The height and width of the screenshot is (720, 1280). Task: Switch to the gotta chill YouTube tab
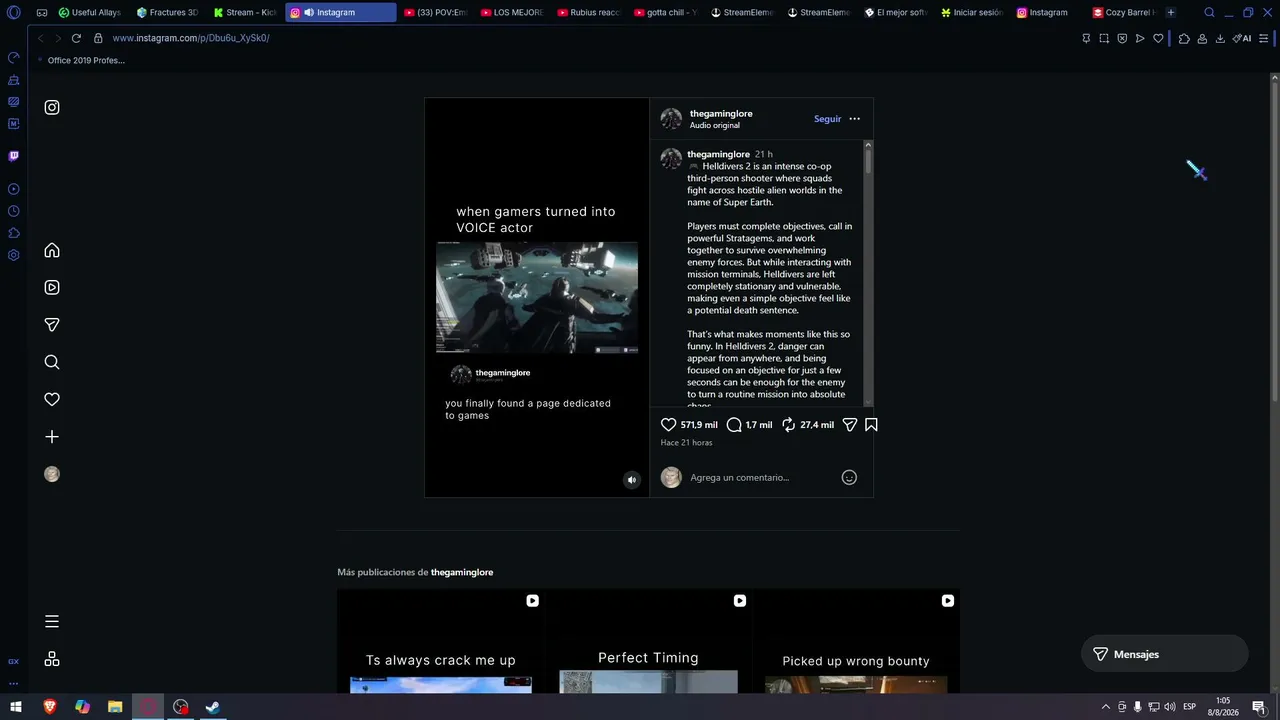[666, 13]
